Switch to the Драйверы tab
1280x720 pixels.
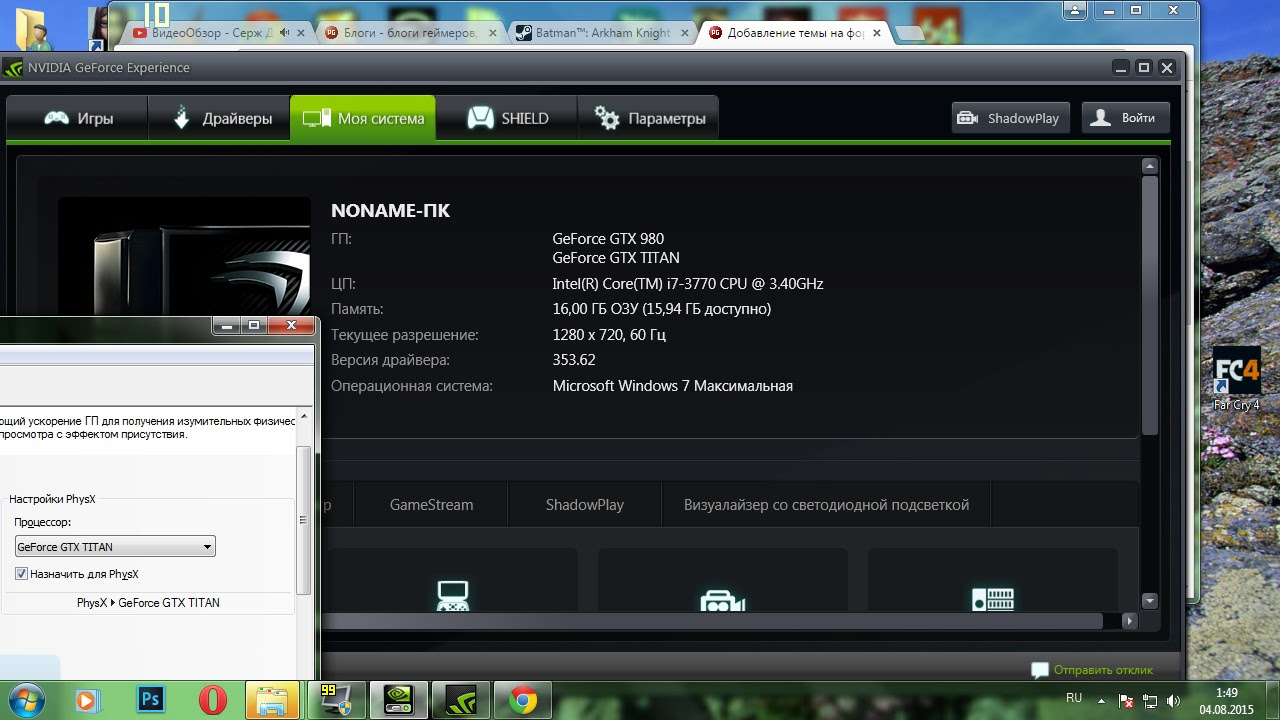pyautogui.click(x=219, y=118)
